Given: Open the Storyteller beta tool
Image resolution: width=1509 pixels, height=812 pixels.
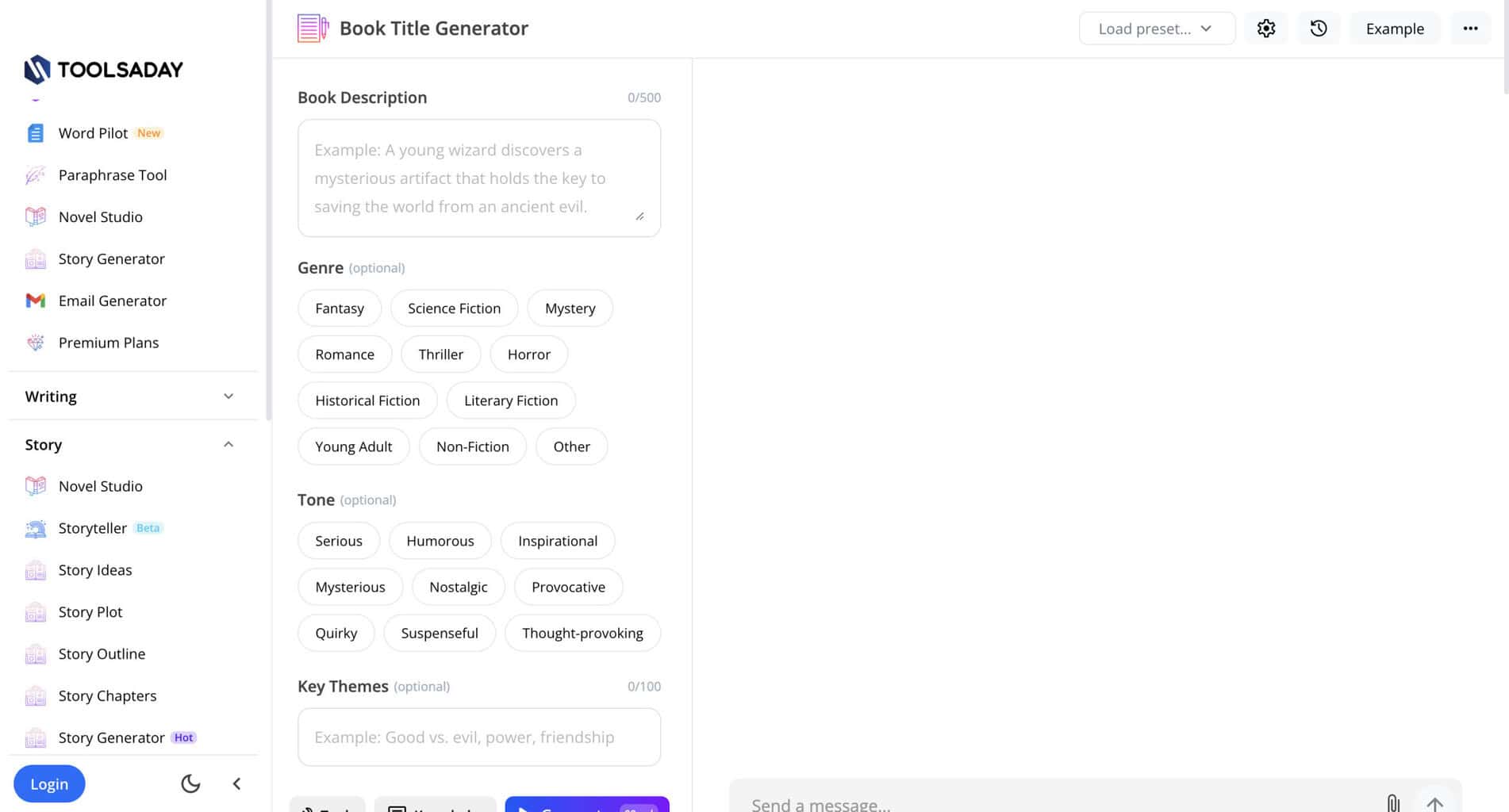Looking at the screenshot, I should (92, 528).
